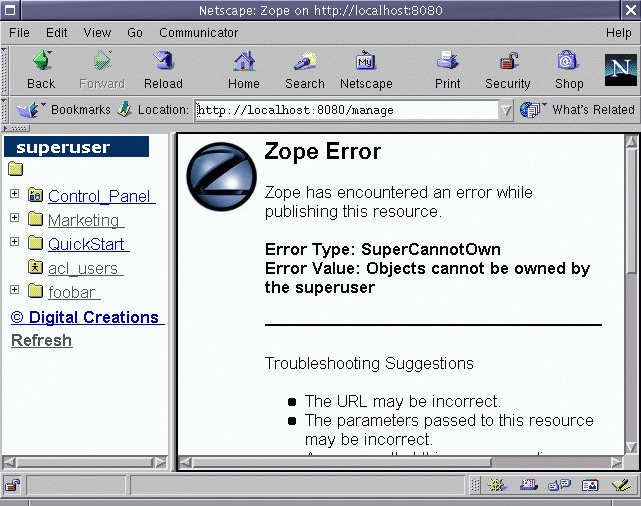Click the Zope Error heading
The height and width of the screenshot is (506, 641).
click(x=323, y=152)
